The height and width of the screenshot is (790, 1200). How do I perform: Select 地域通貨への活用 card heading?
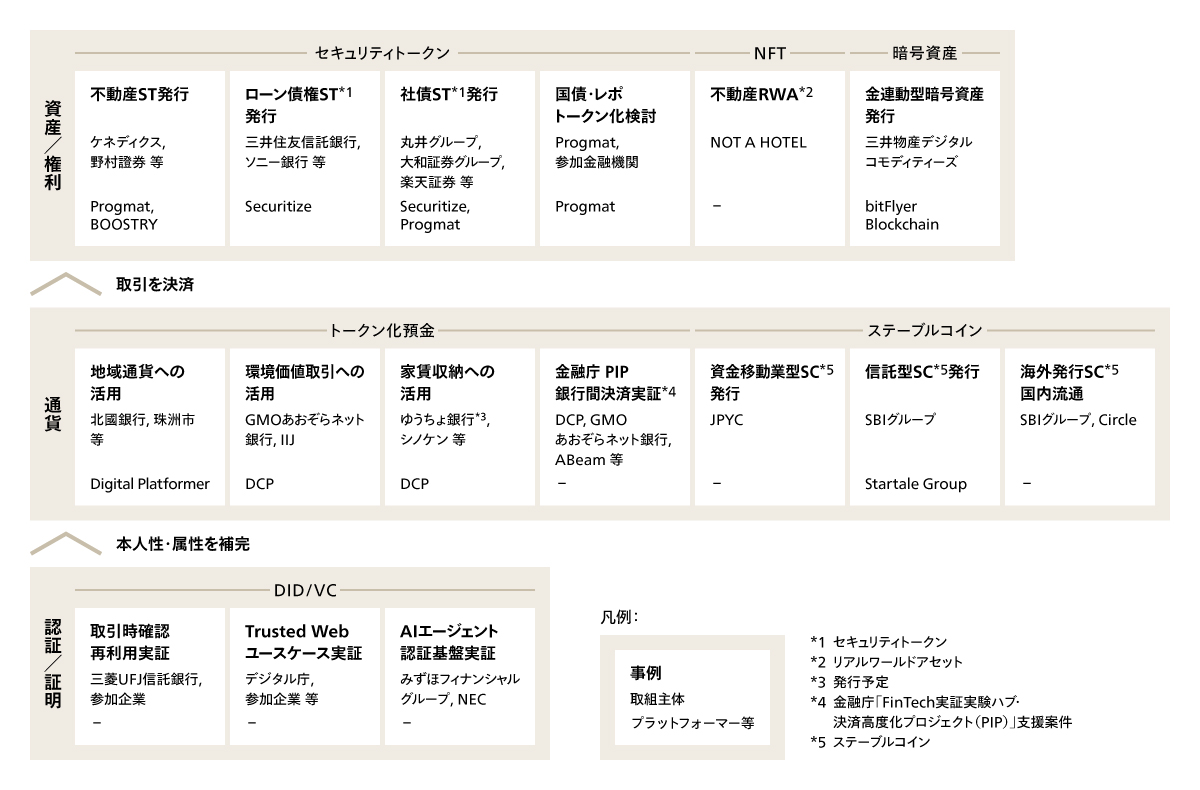137,381
